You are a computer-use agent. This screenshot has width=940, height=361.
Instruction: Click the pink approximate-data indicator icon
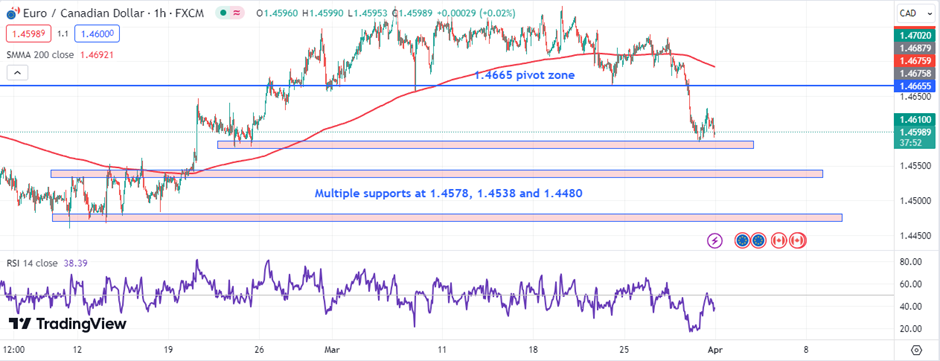click(237, 13)
